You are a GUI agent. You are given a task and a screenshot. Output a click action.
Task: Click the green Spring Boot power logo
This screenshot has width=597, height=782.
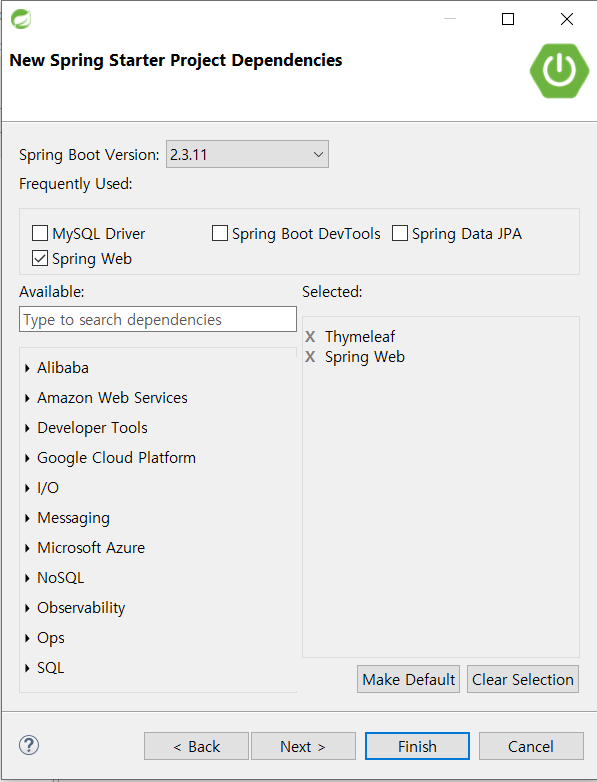coord(559,71)
